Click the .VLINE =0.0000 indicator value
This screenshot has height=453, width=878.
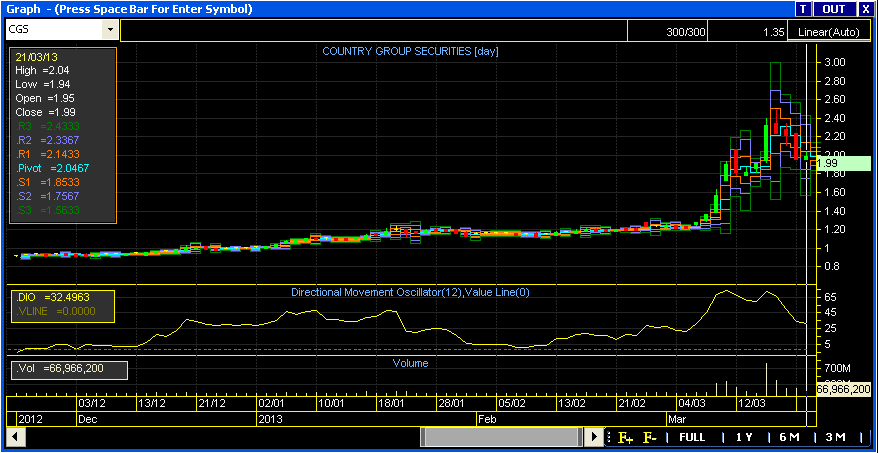tap(56, 311)
